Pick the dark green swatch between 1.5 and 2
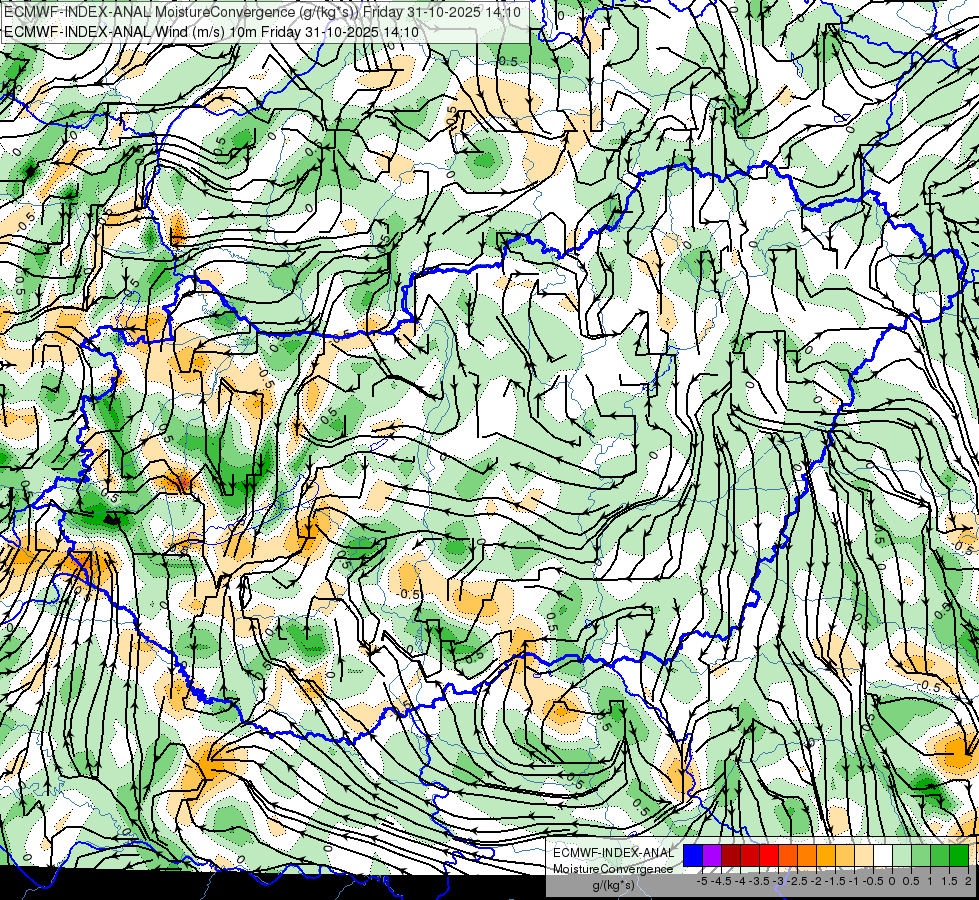 pyautogui.click(x=958, y=856)
